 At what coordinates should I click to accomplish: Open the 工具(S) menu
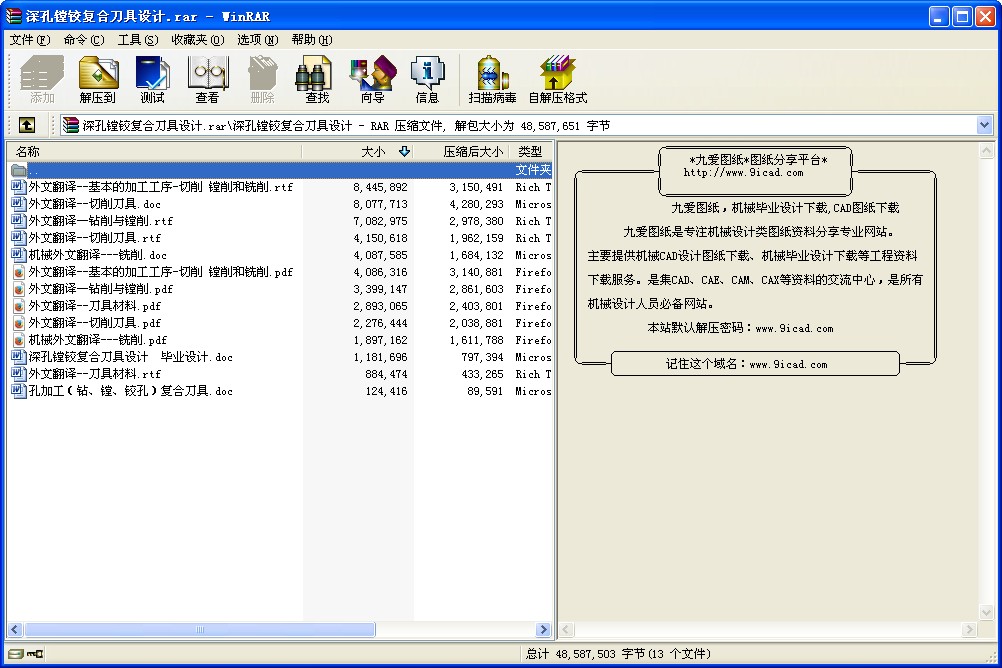click(x=137, y=40)
